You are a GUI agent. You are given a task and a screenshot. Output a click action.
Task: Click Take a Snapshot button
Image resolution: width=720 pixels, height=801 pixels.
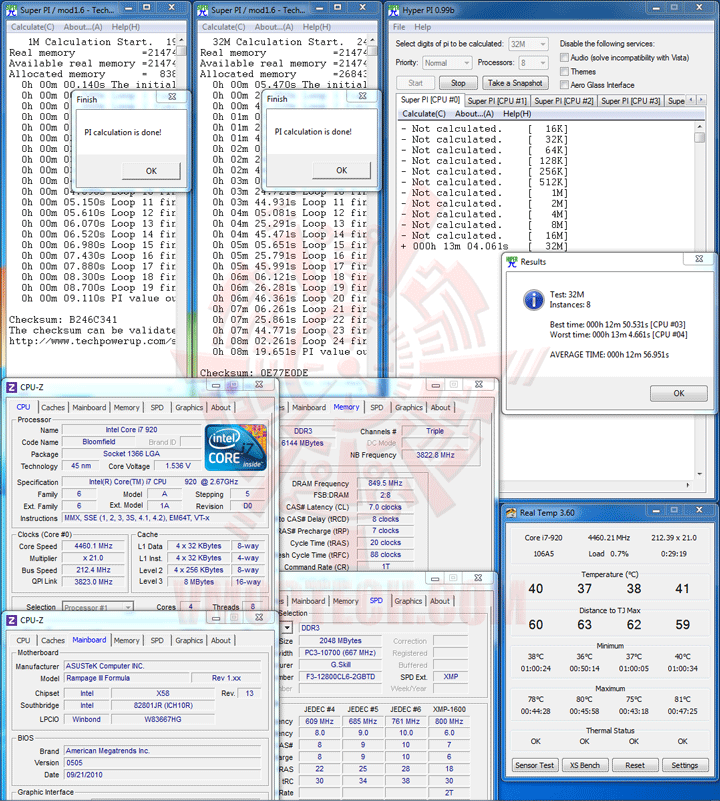tap(515, 83)
